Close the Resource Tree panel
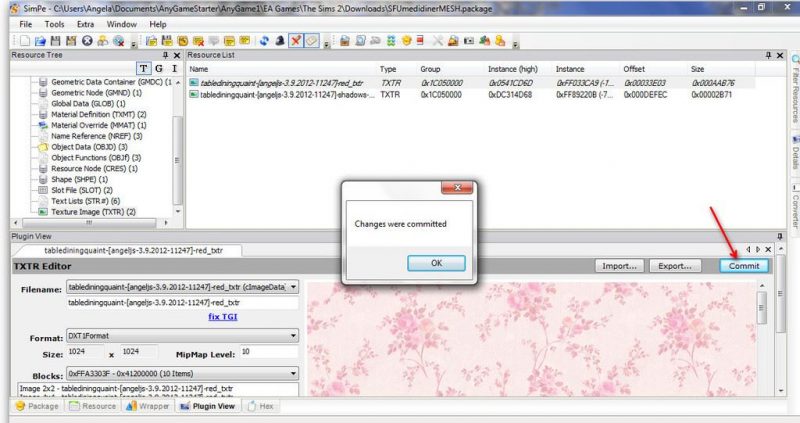Screen dimensions: 800x423 (x=177, y=55)
